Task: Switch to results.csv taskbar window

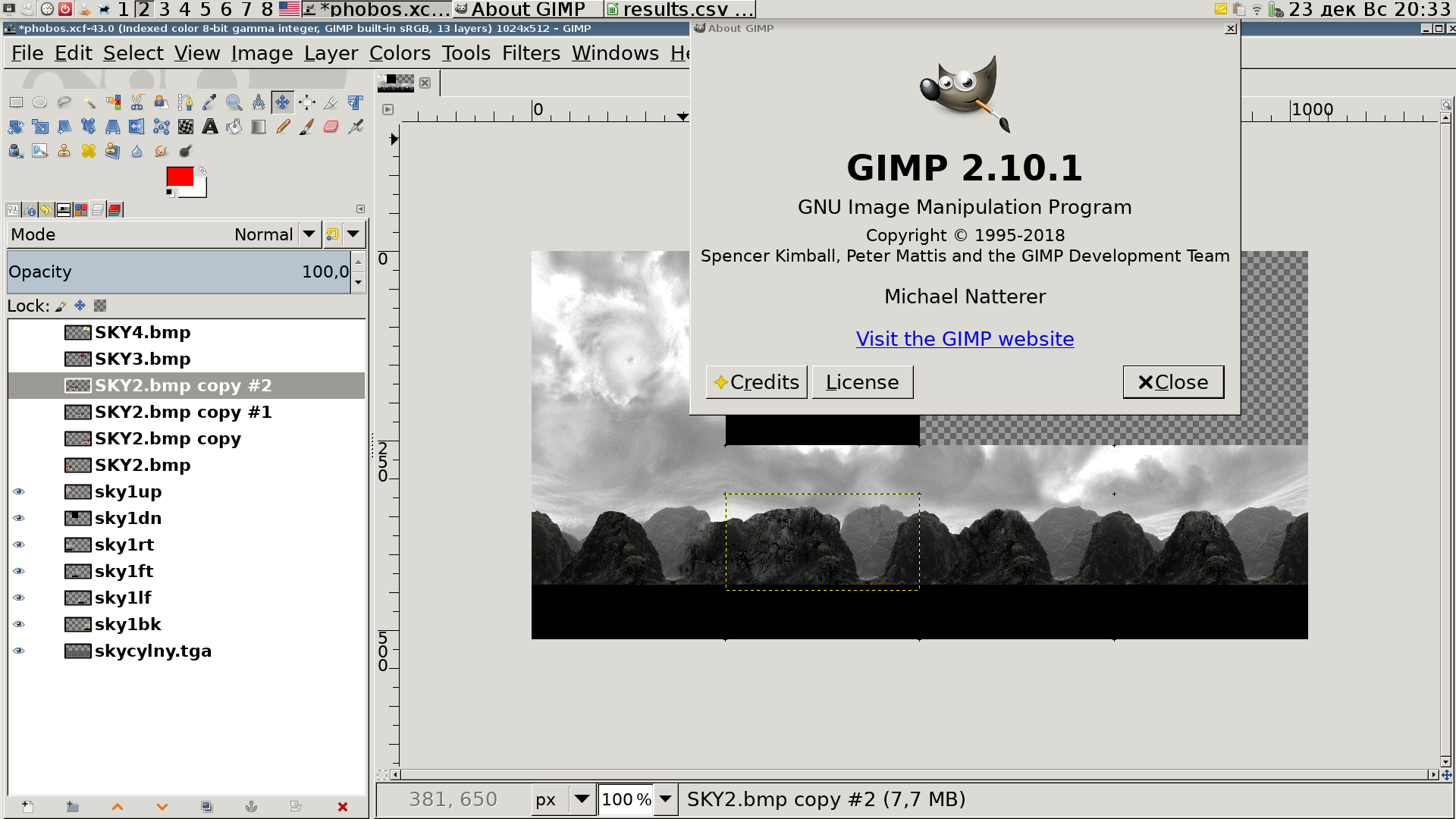Action: [680, 9]
